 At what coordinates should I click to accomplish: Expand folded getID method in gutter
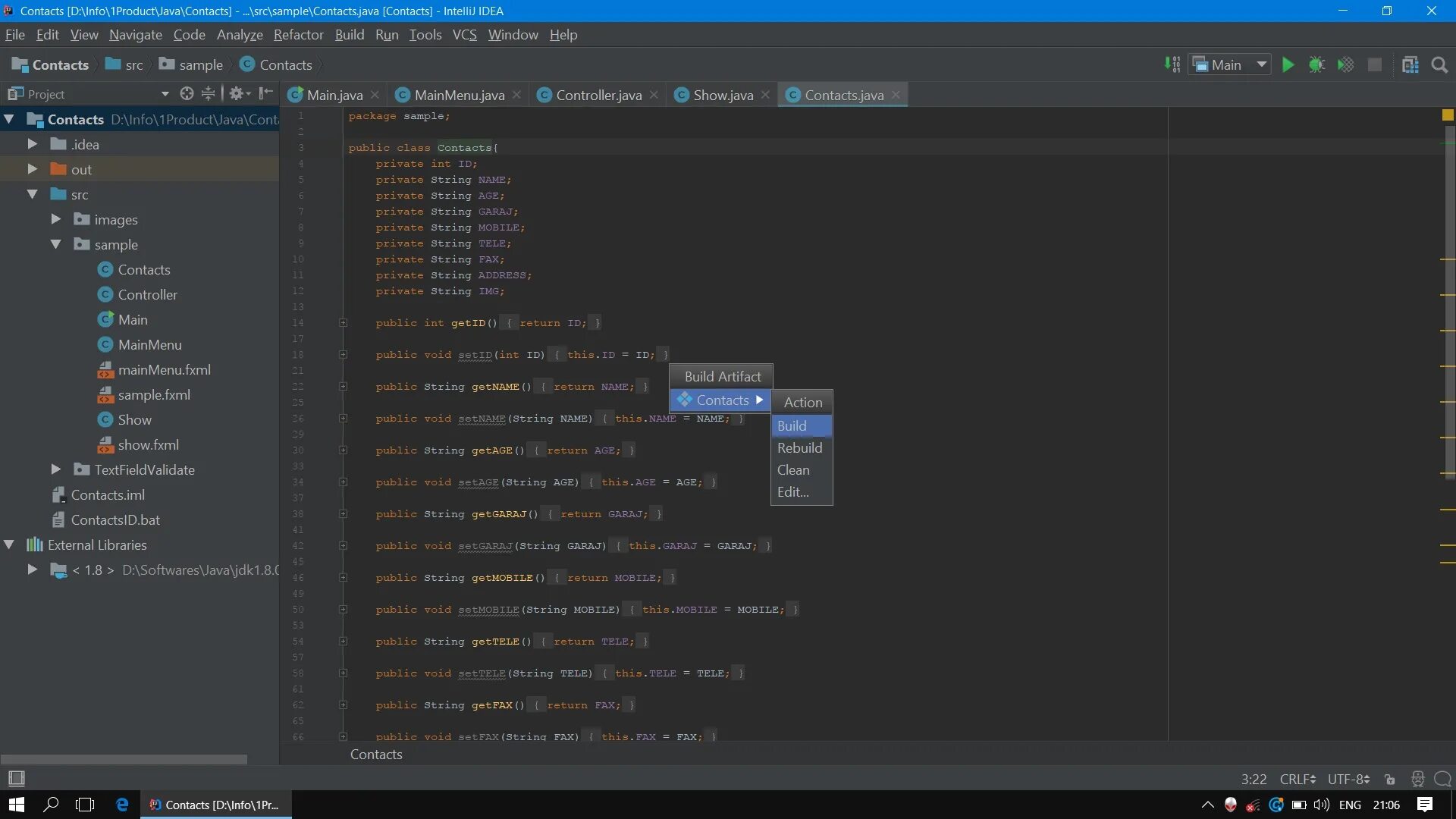343,323
